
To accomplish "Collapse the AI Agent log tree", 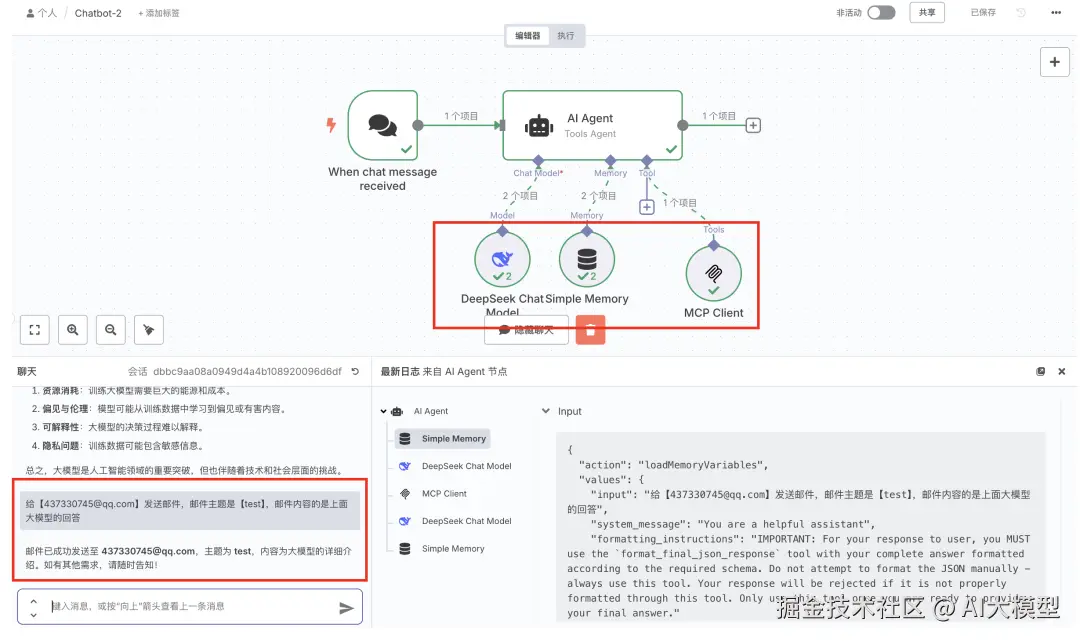I will pos(384,411).
